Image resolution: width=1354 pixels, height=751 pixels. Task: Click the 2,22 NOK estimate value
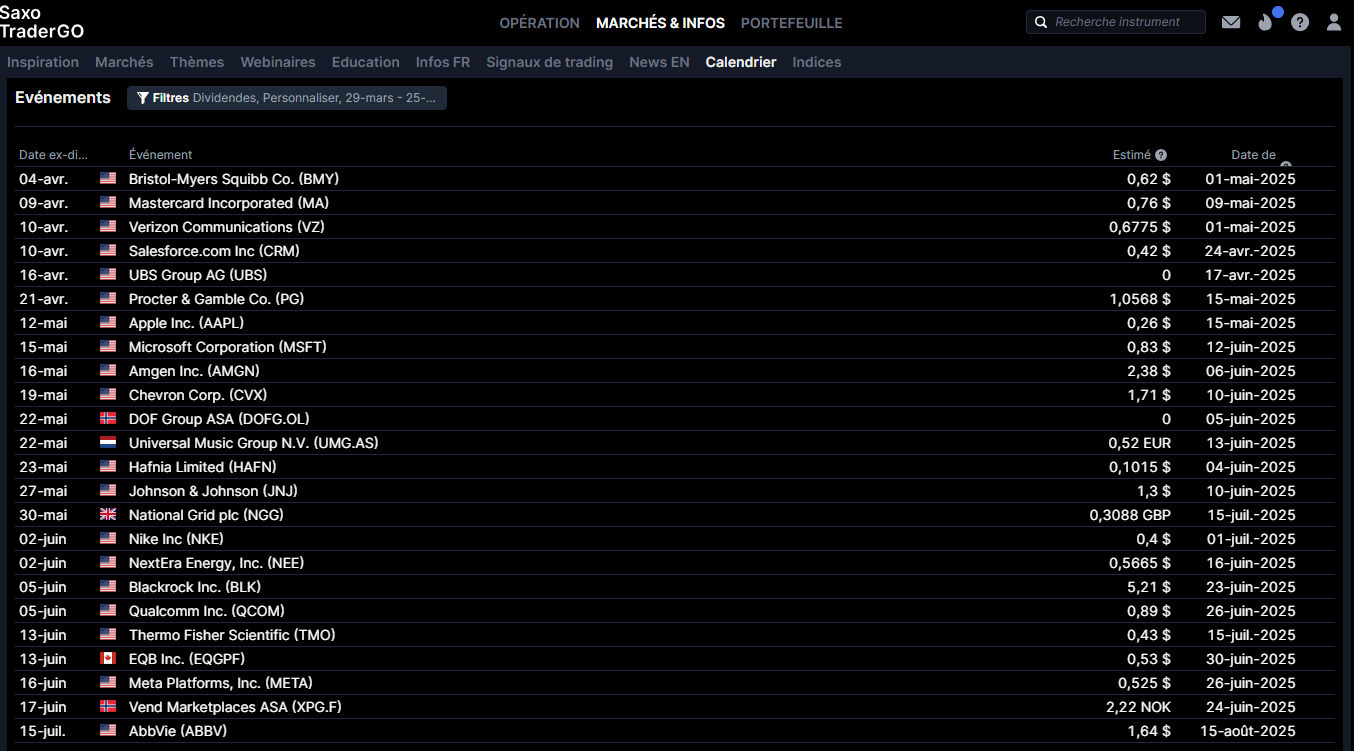tap(1139, 707)
